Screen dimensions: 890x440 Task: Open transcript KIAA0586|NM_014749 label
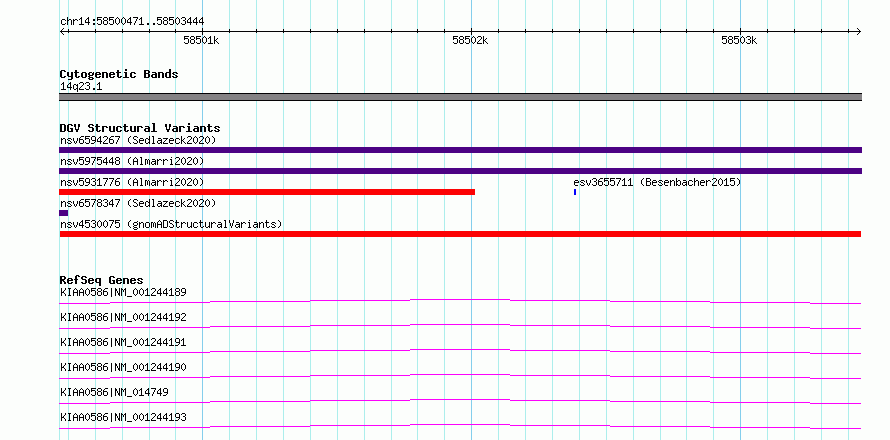point(114,392)
